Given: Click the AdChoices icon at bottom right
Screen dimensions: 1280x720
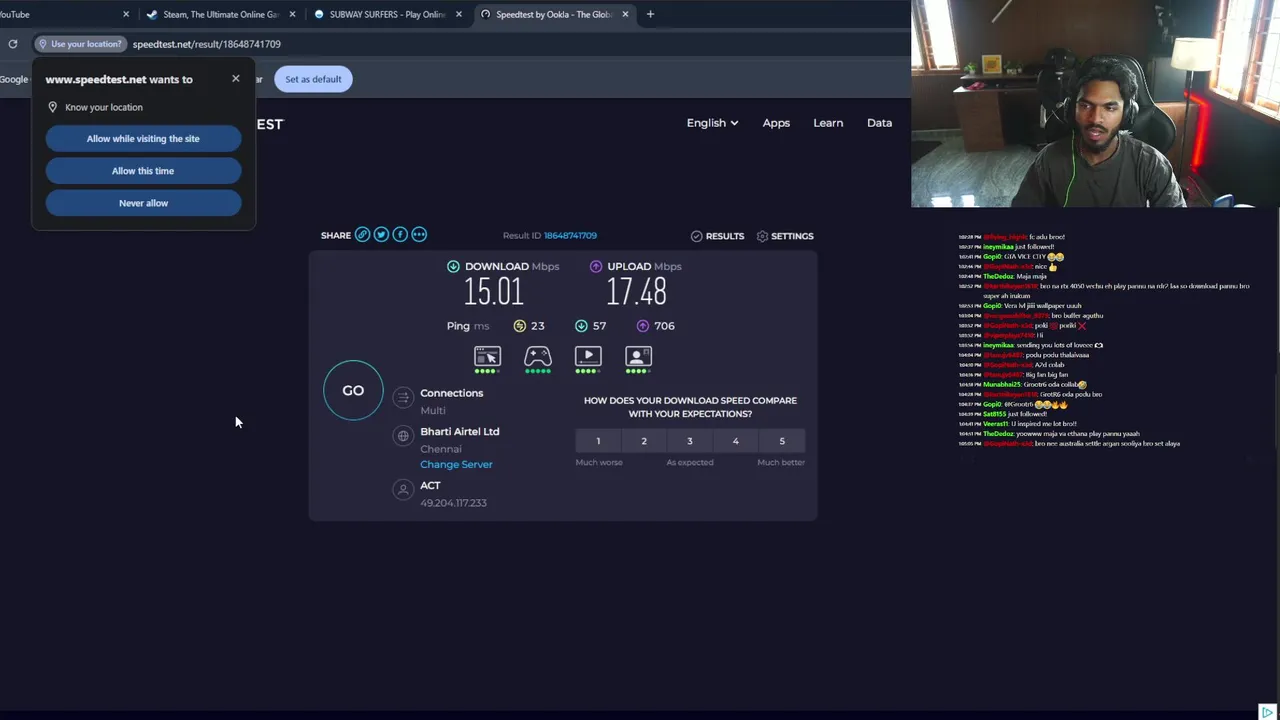Looking at the screenshot, I should (1268, 711).
